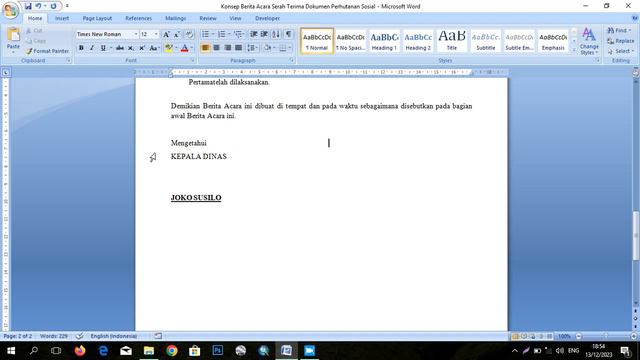Switch to the References tab
This screenshot has width=640, height=360.
tap(138, 18)
